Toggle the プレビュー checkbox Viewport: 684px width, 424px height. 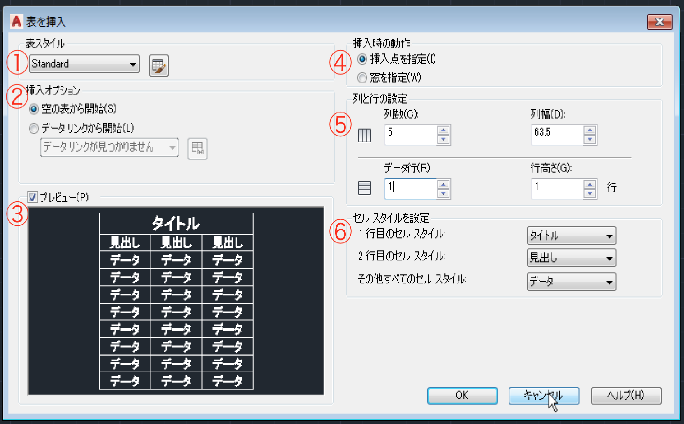[32, 197]
